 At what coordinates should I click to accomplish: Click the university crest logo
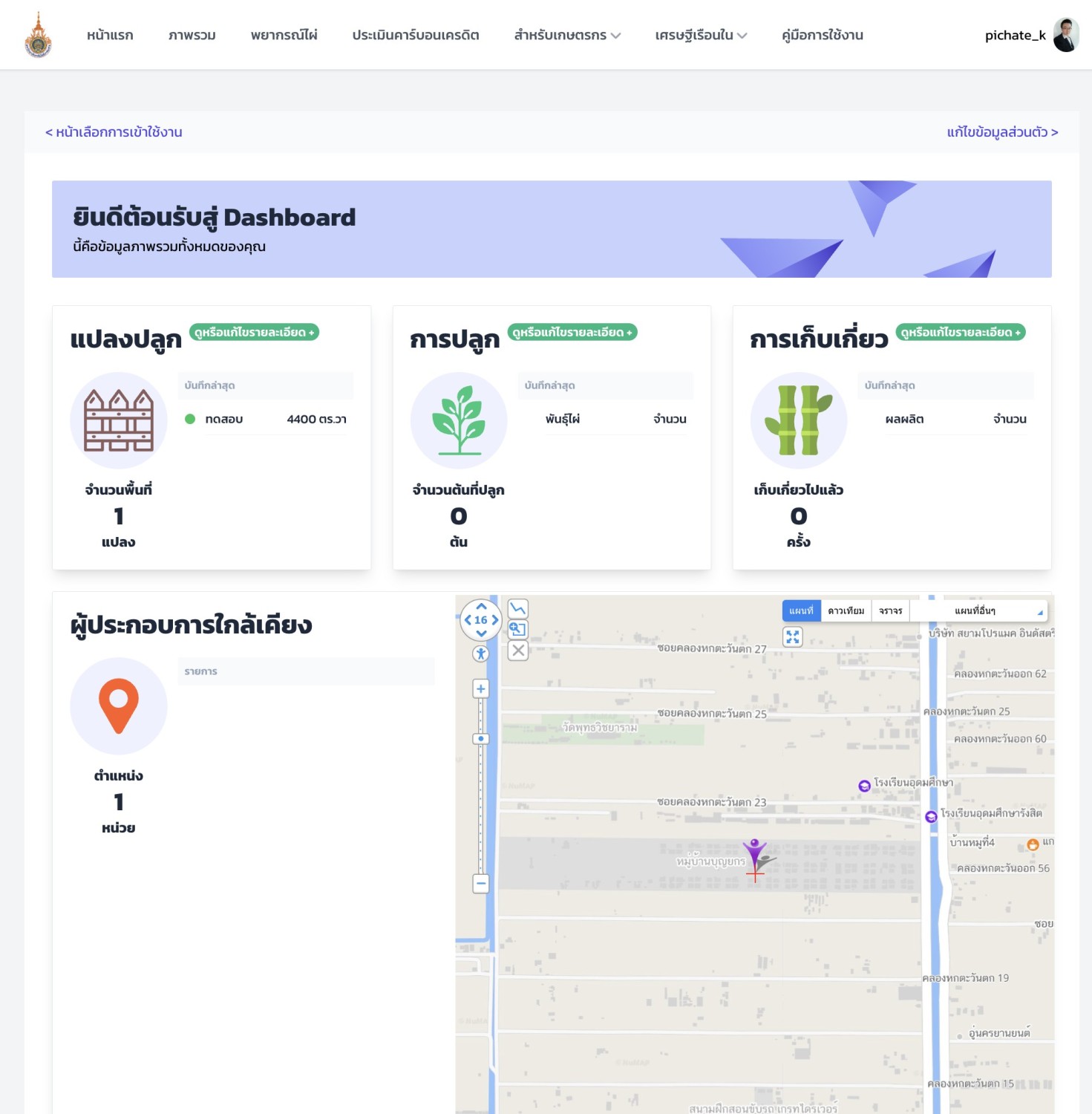pyautogui.click(x=38, y=35)
